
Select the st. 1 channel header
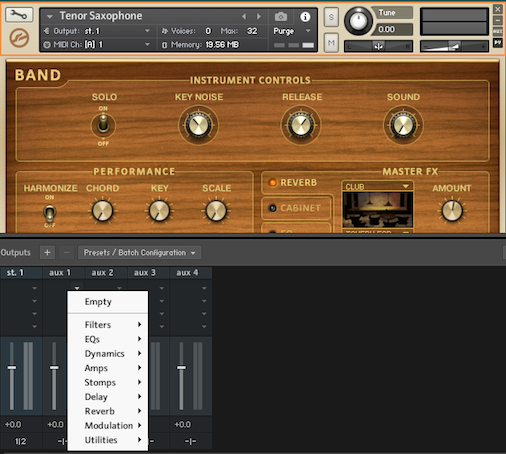[x=21, y=272]
